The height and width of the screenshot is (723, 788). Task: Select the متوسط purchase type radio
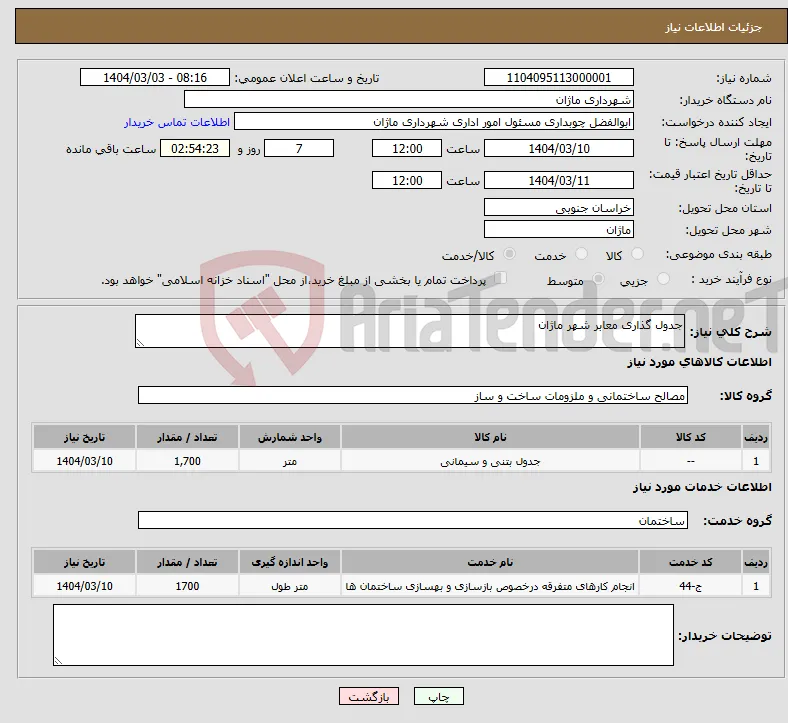tap(598, 278)
